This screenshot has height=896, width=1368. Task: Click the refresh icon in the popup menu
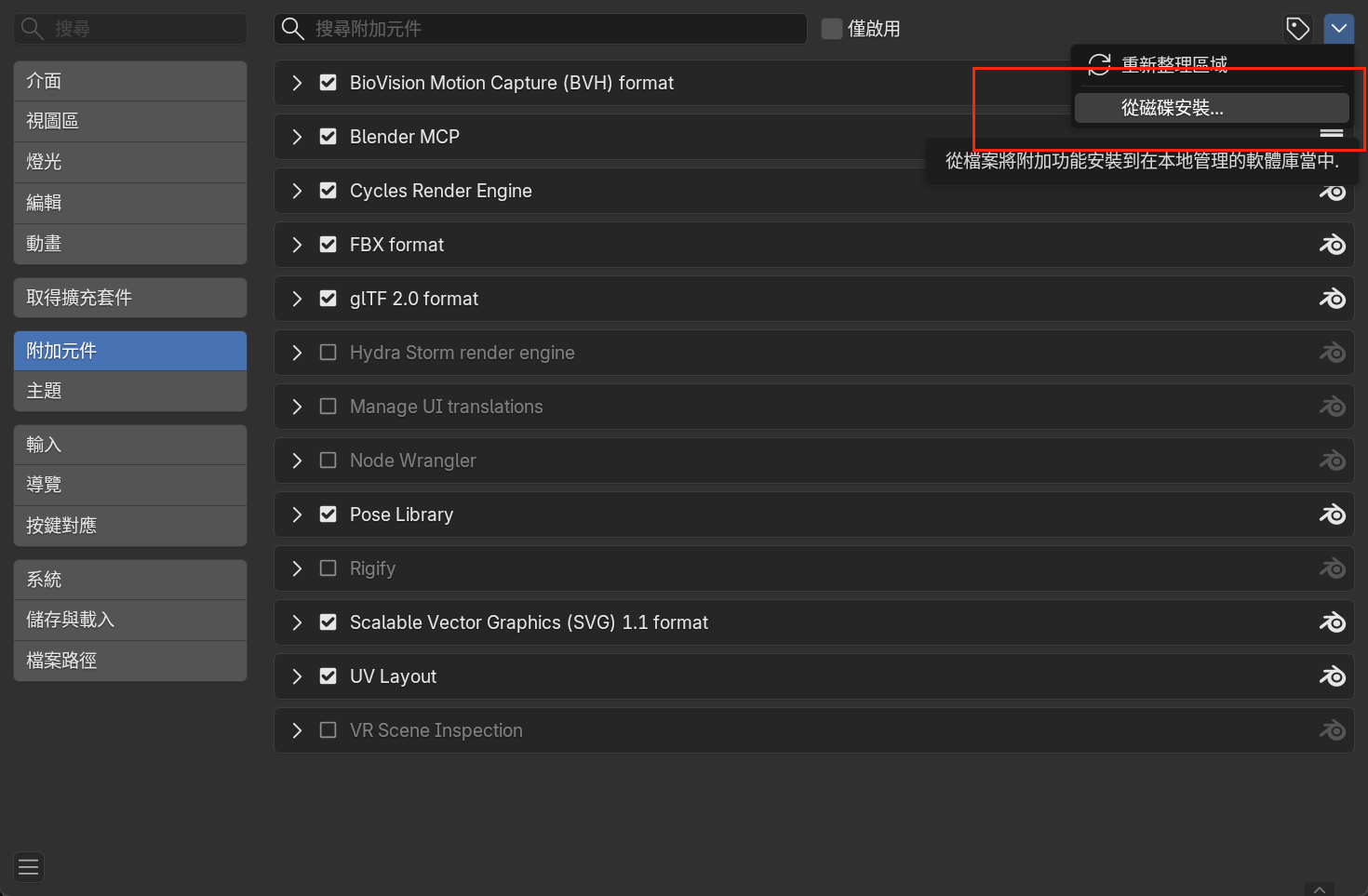pos(1099,64)
